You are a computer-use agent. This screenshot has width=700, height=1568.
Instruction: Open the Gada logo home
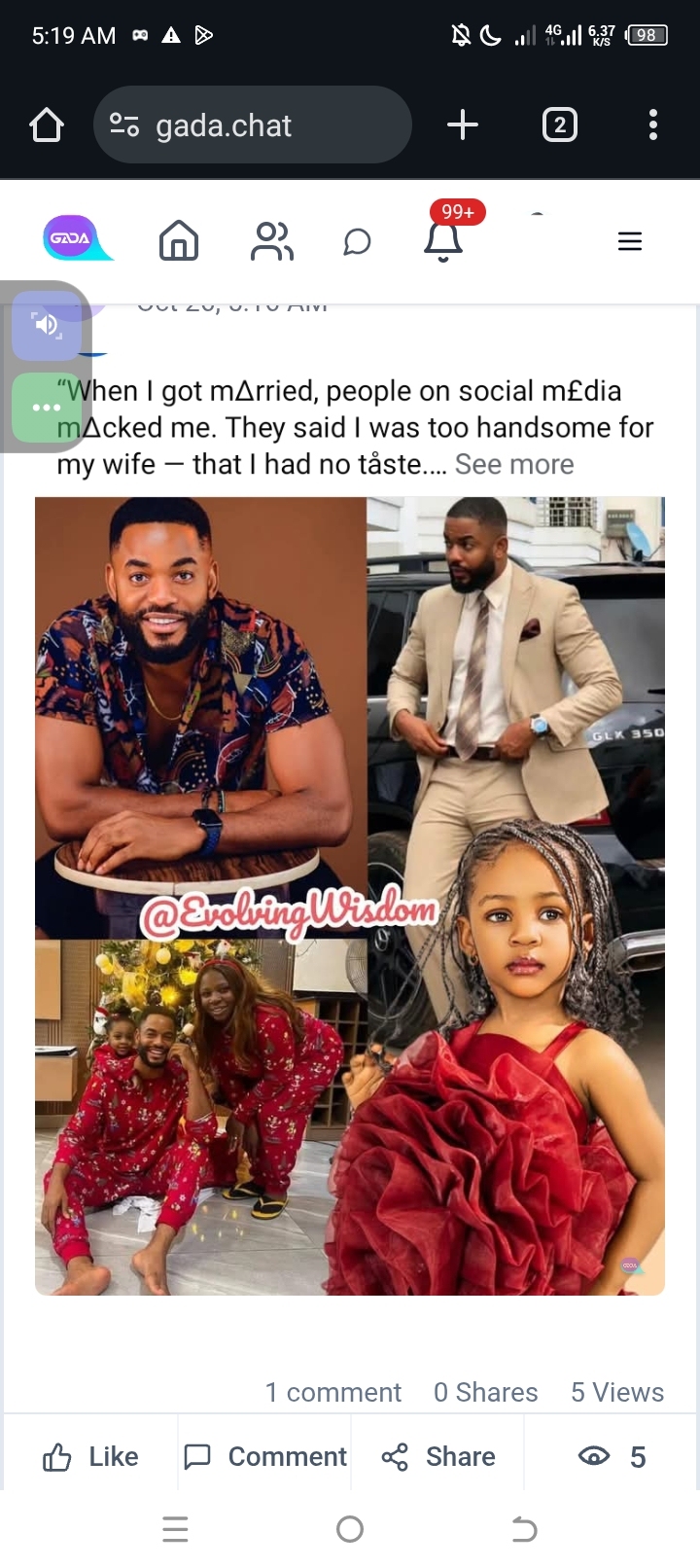click(77, 238)
